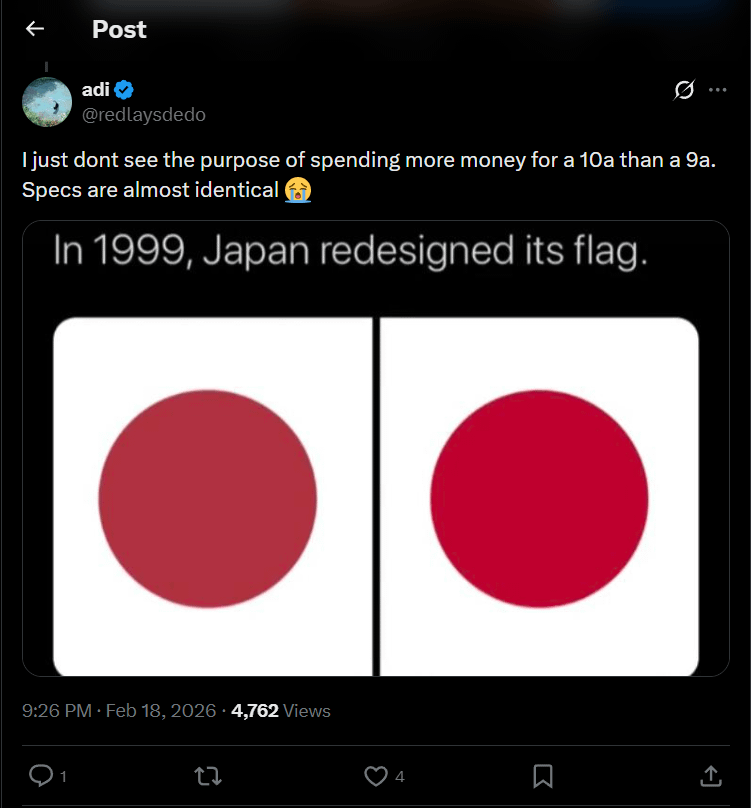Open adi's profile picture
Image resolution: width=751 pixels, height=808 pixels.
(44, 101)
